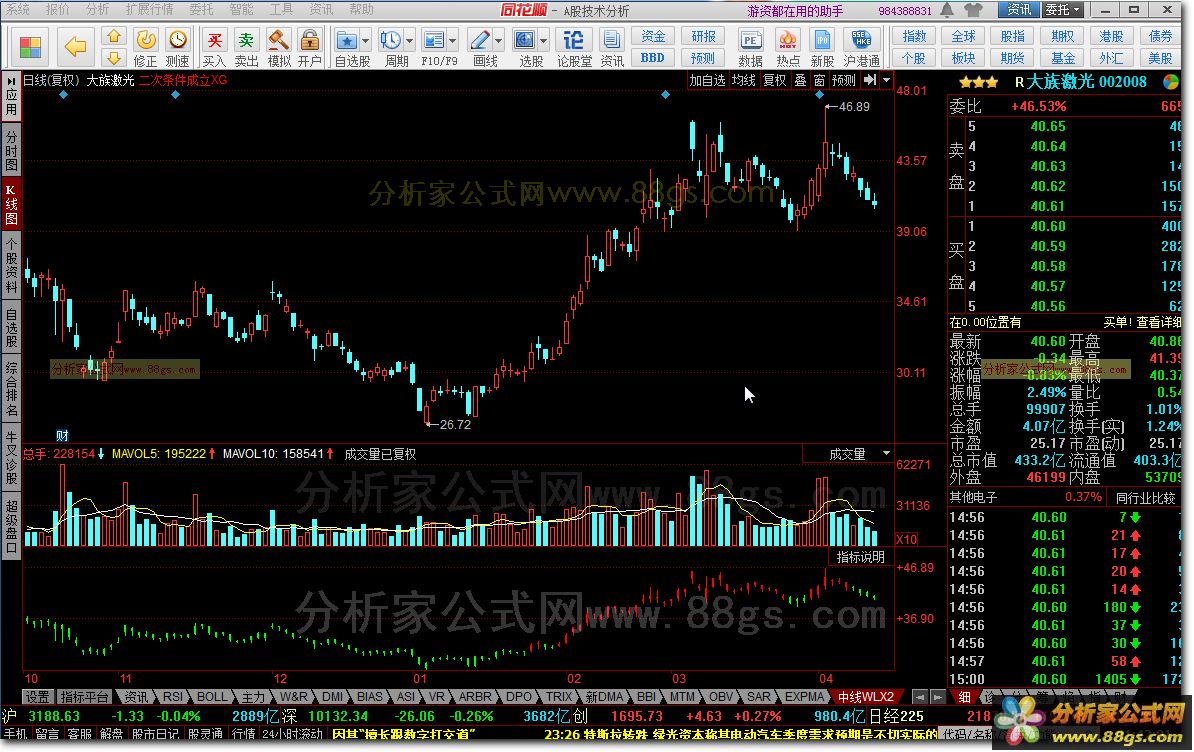Toggle 叠 overlay stock option
1194x752 pixels.
coord(800,80)
